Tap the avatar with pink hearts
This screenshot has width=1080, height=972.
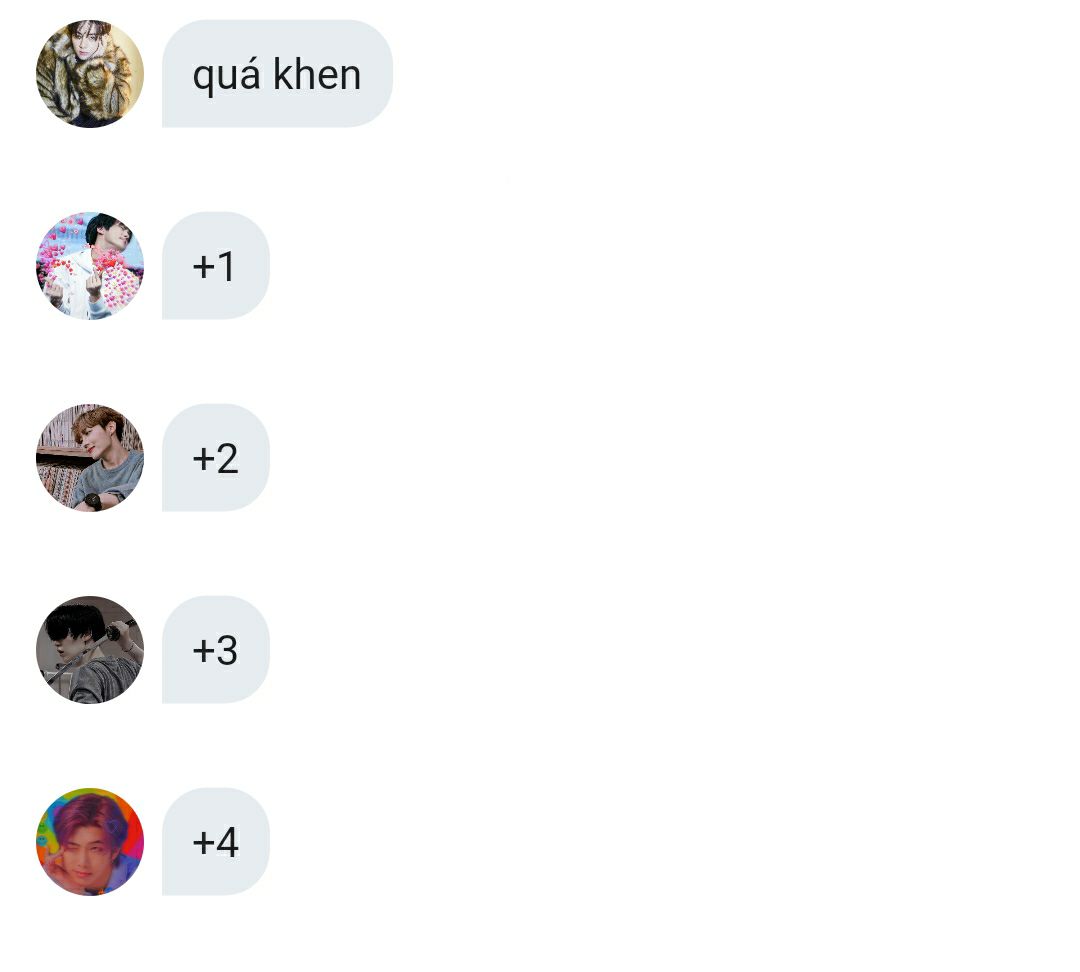(x=90, y=266)
